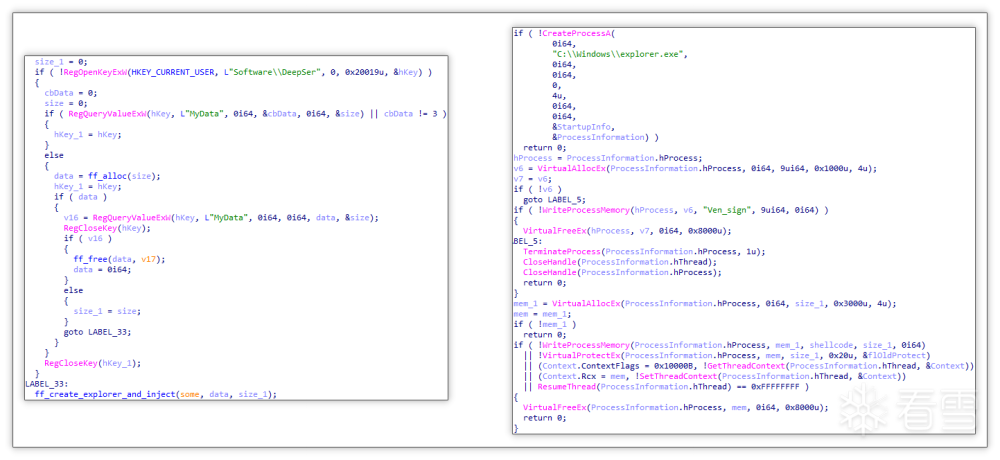
Task: Click the ResumeThread comparison line
Action: [666, 387]
